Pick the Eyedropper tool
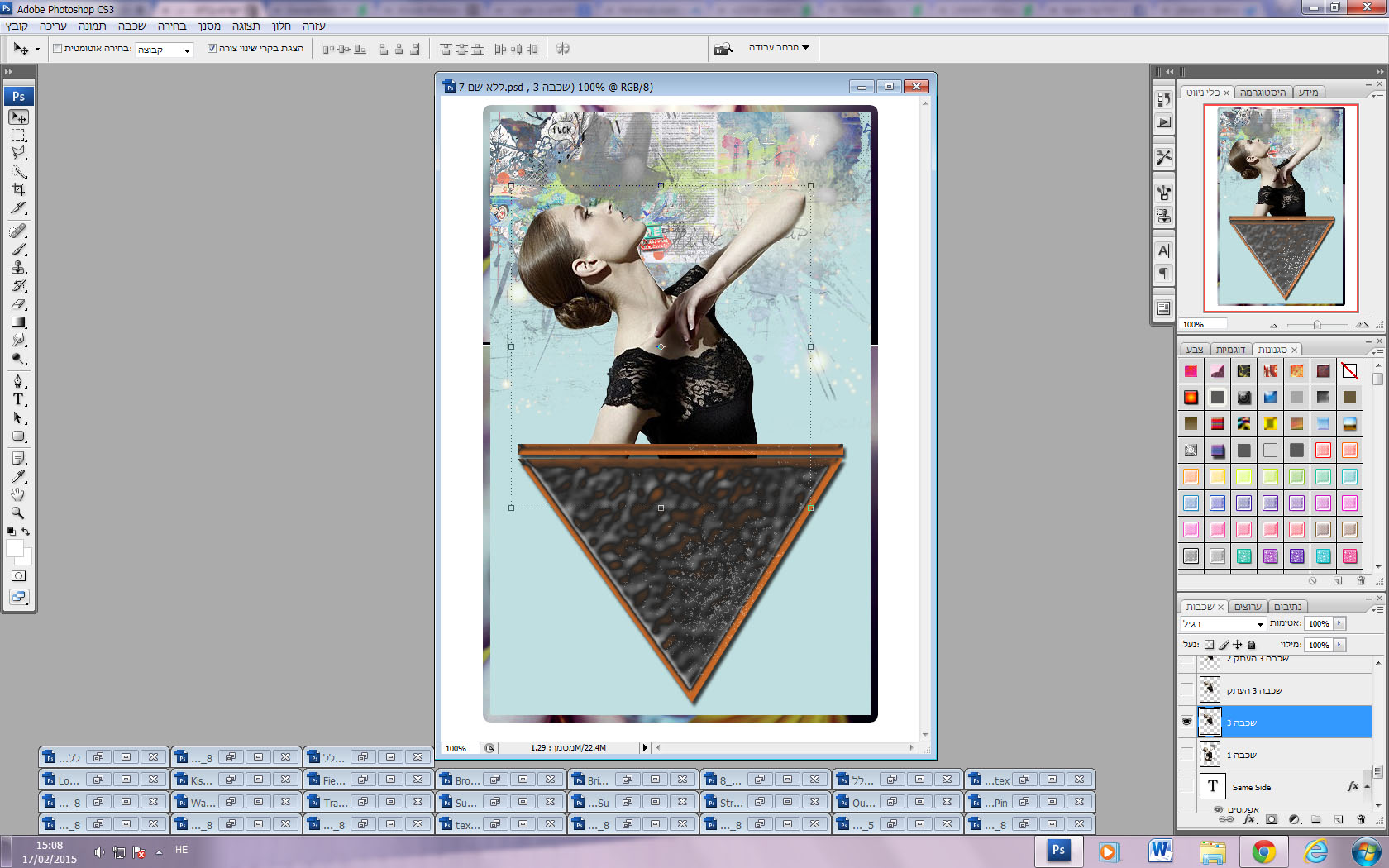This screenshot has height=868, width=1389. [18, 476]
